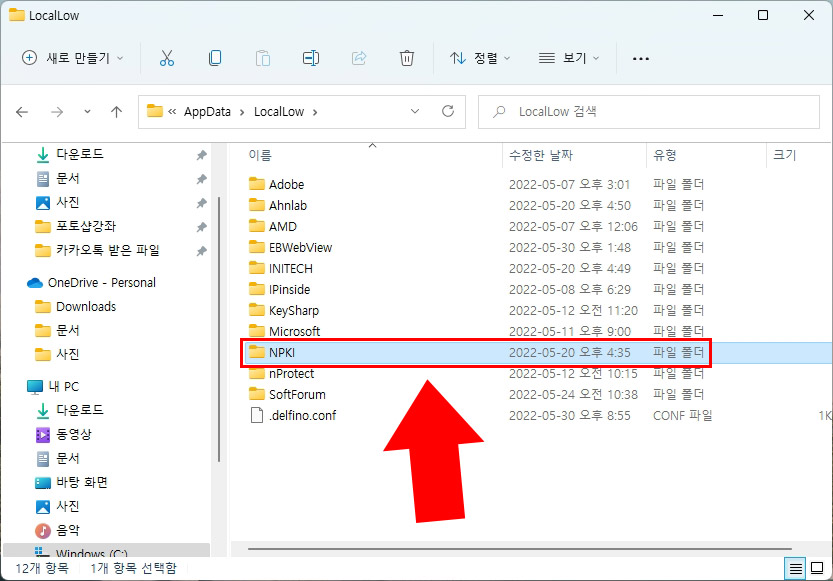This screenshot has width=833, height=581.
Task: Open the ... more options menu
Action: tap(640, 59)
